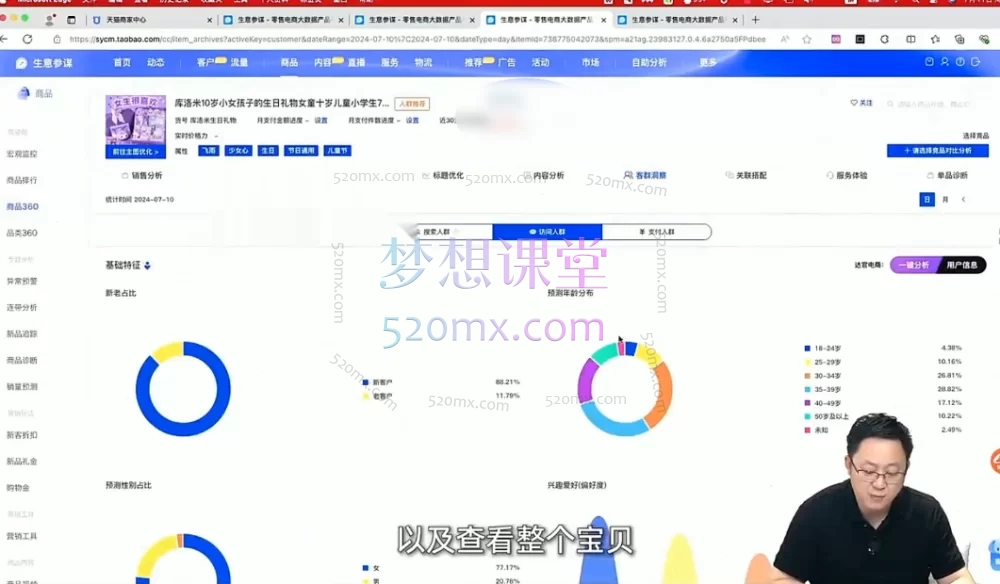1000x584 pixels.
Task: Click the 单品诊断 icon
Action: 930,175
